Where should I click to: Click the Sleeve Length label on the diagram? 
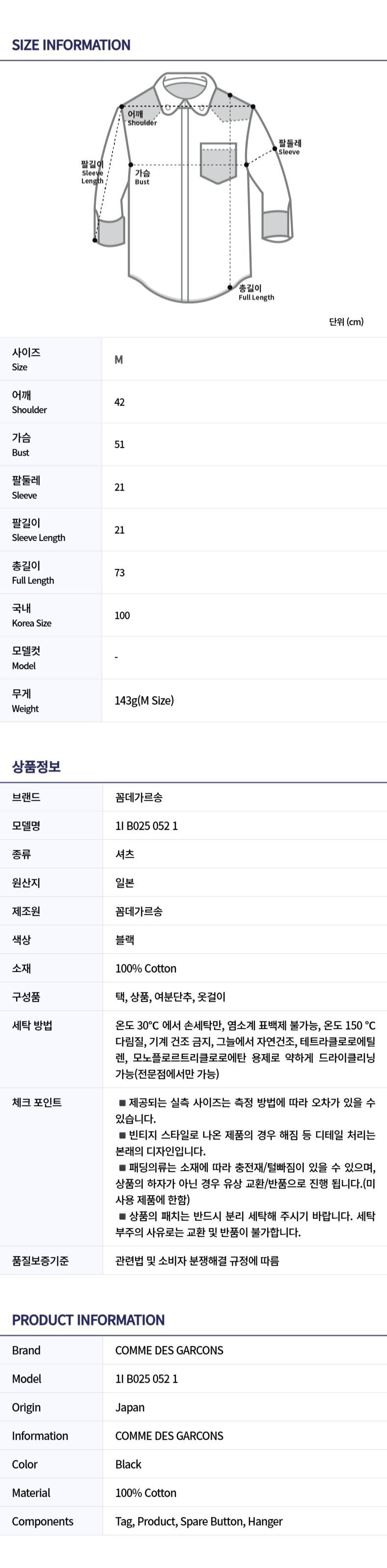pos(92,172)
